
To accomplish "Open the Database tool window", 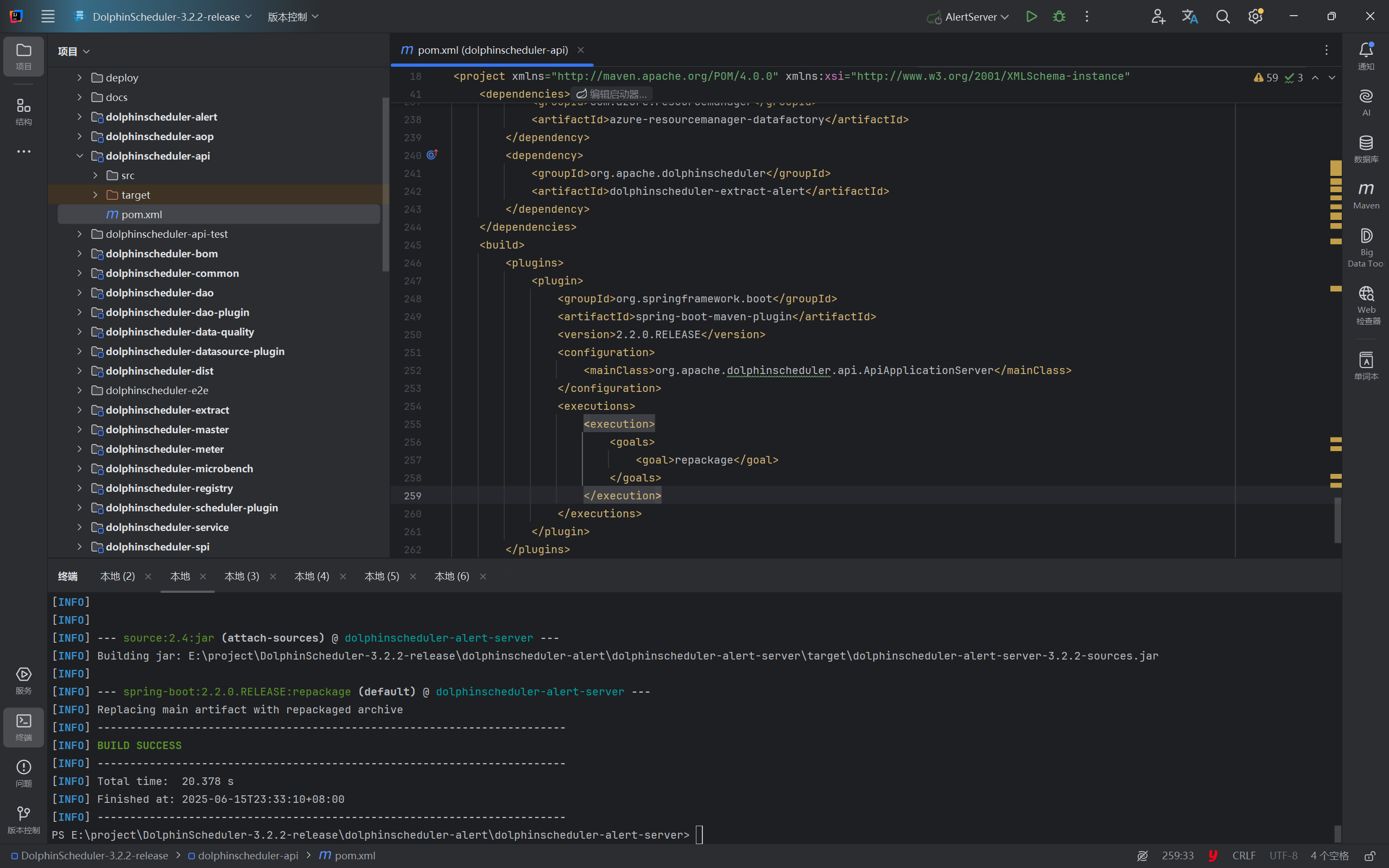I will point(1366,149).
